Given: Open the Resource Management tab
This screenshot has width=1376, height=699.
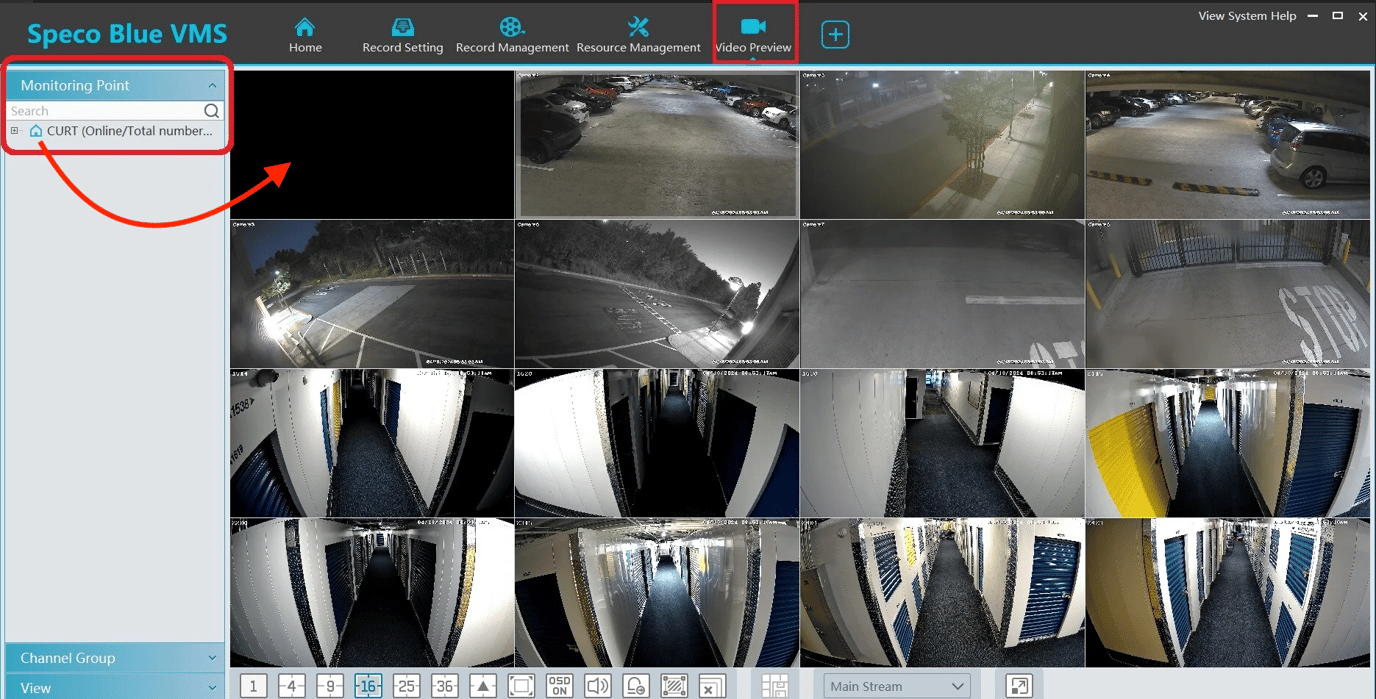Looking at the screenshot, I should tap(638, 33).
